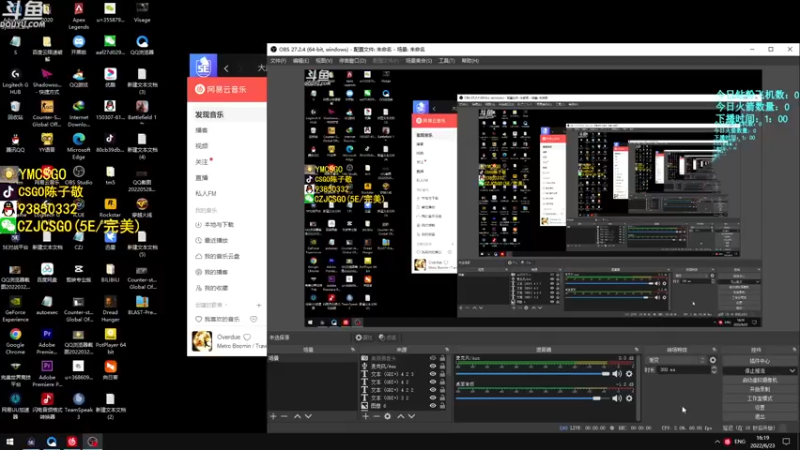Open the 视图(V) menu in OBS
Screen dimensions: 800x450
point(323,61)
